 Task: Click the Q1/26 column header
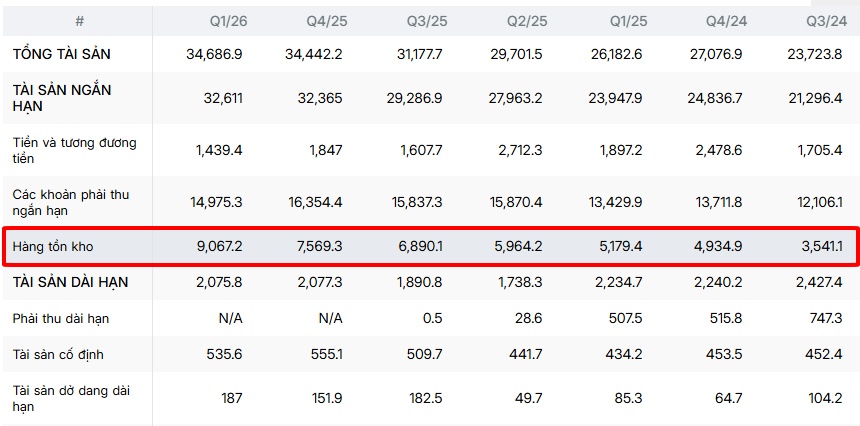point(228,21)
